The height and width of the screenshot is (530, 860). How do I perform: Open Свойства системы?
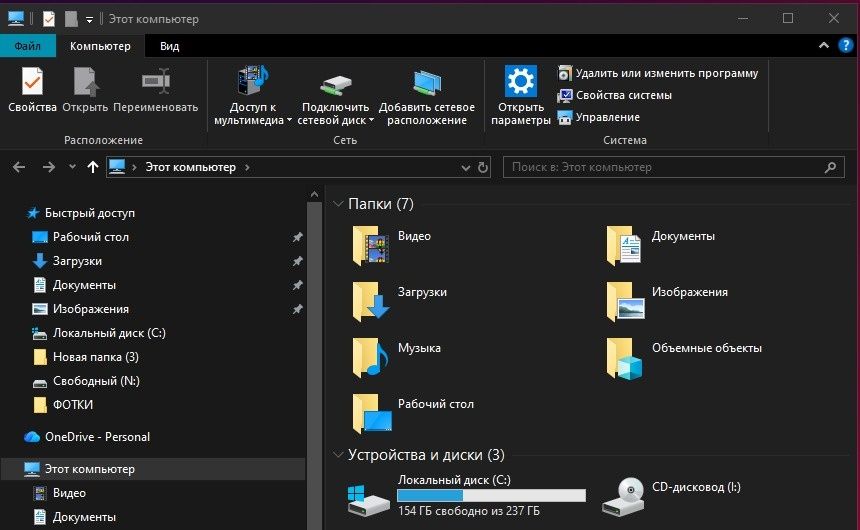click(x=615, y=95)
